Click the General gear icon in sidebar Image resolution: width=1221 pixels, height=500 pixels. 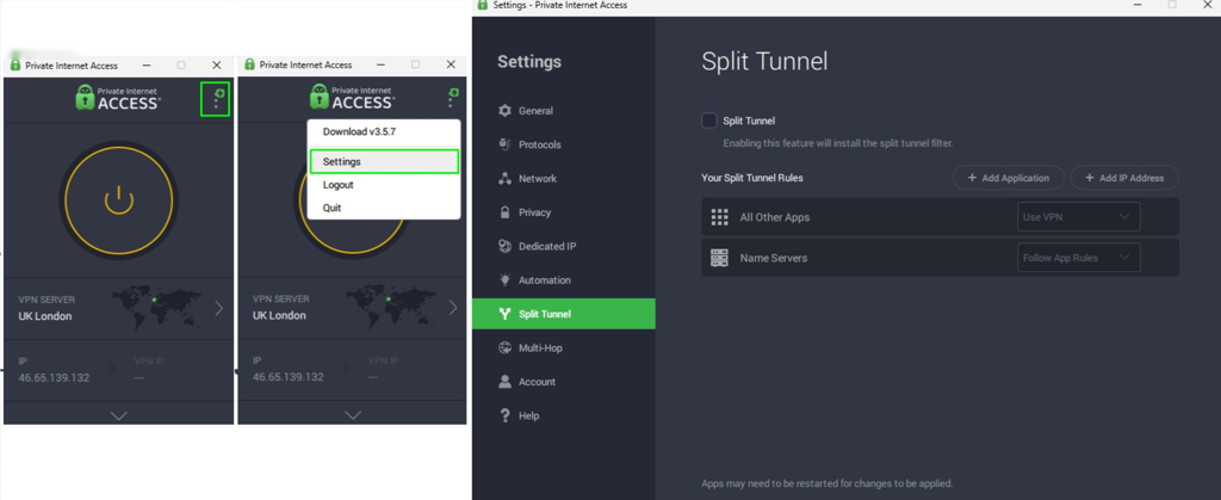point(505,111)
